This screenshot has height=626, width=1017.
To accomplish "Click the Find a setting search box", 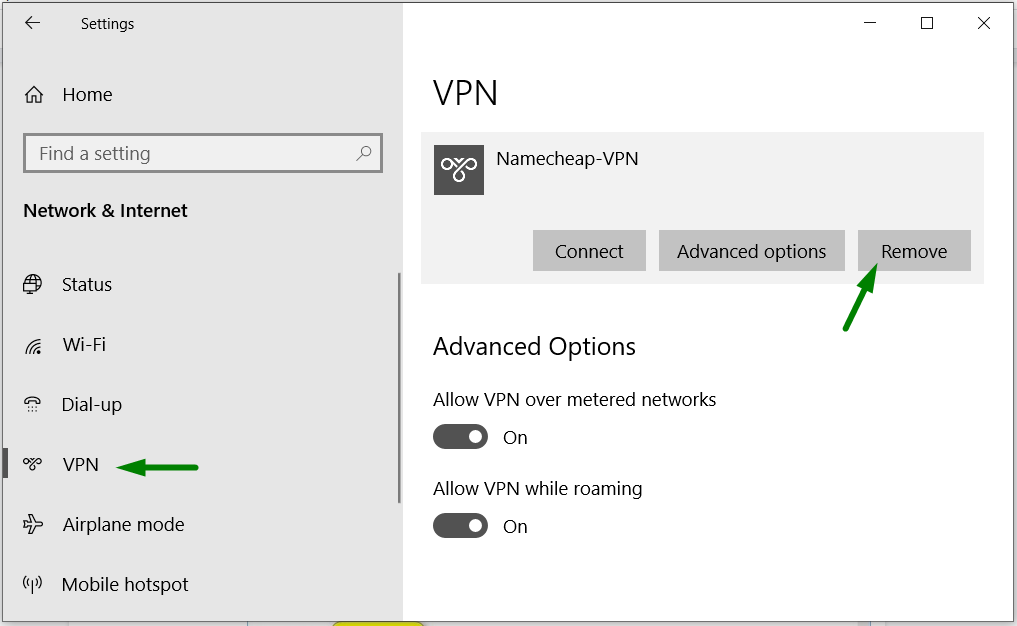I will 202,153.
